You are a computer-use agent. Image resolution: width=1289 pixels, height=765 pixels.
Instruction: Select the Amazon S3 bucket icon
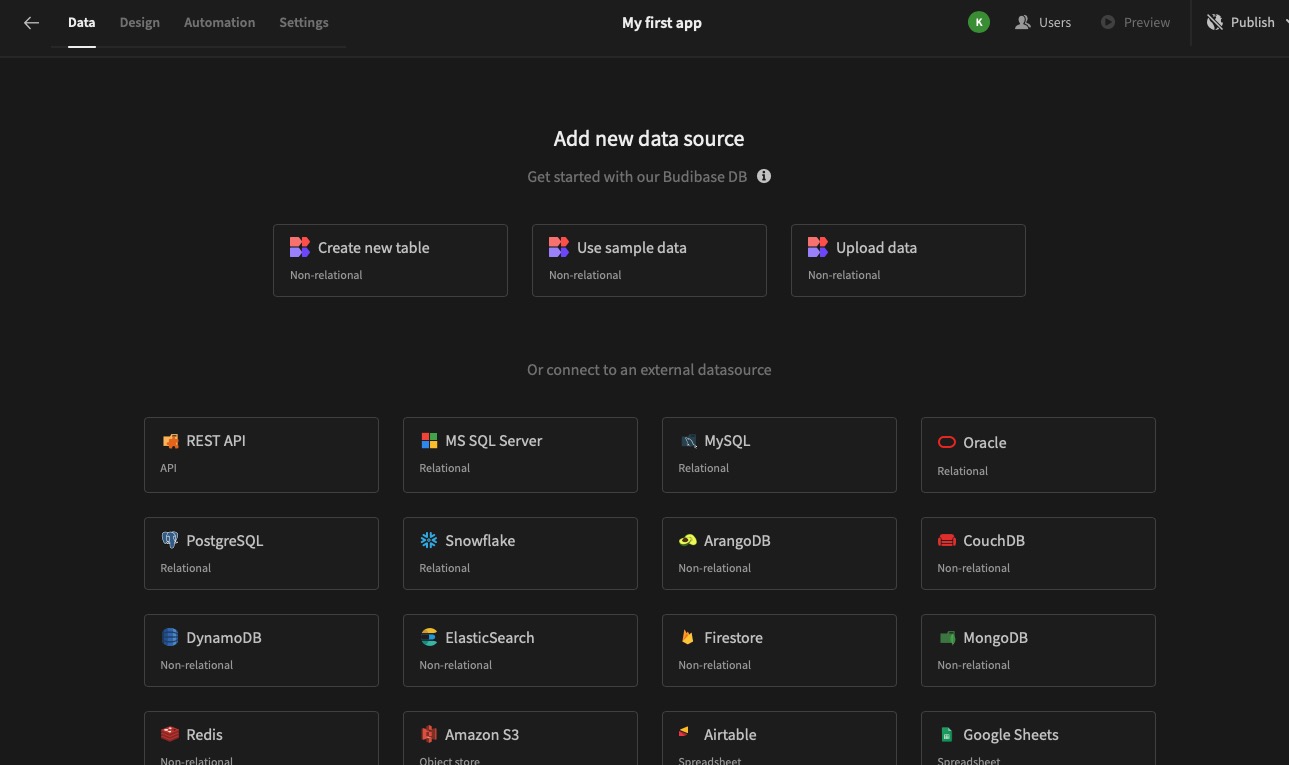click(428, 734)
